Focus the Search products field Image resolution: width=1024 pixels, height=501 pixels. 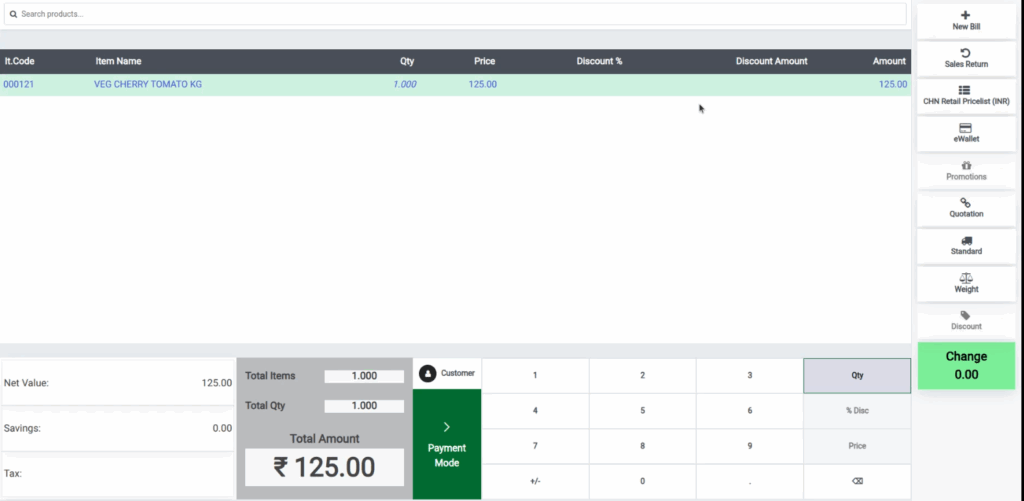[455, 14]
